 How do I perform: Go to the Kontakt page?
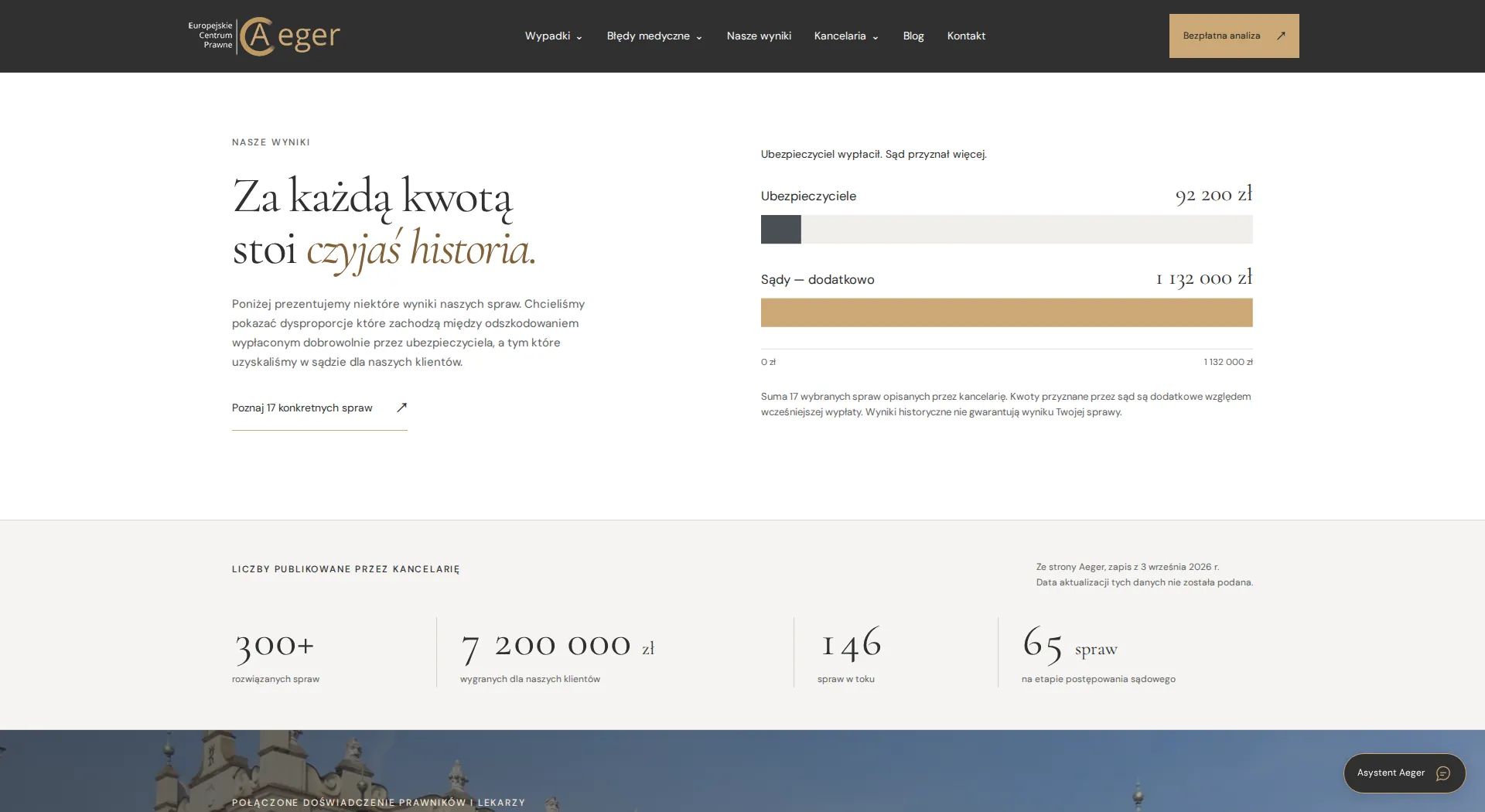tap(966, 36)
